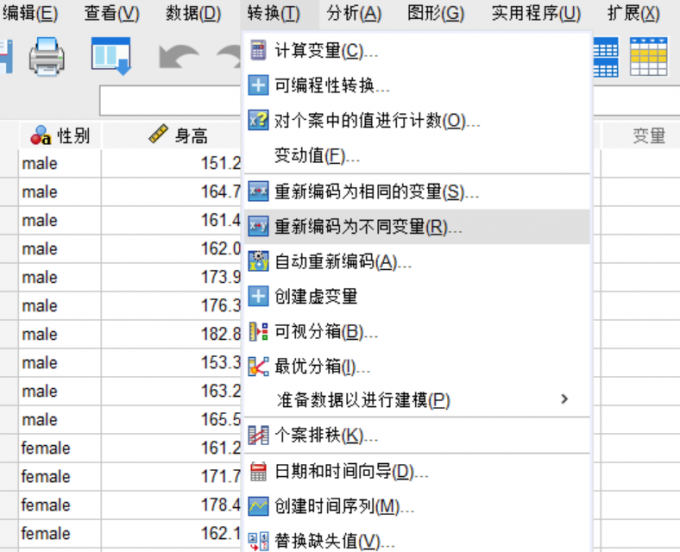Click the rank icon beside 个案排秩
Image resolution: width=680 pixels, height=552 pixels.
click(x=258, y=435)
